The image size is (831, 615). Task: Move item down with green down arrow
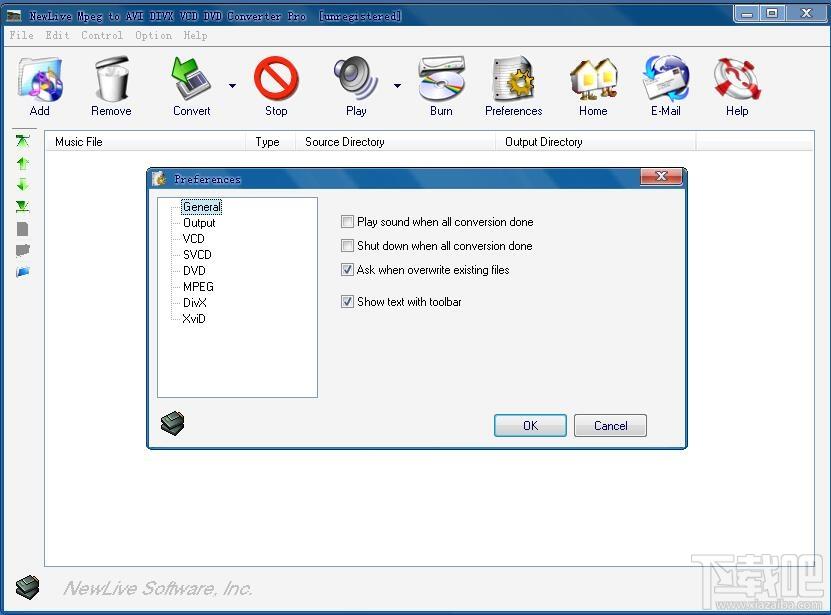(x=23, y=184)
